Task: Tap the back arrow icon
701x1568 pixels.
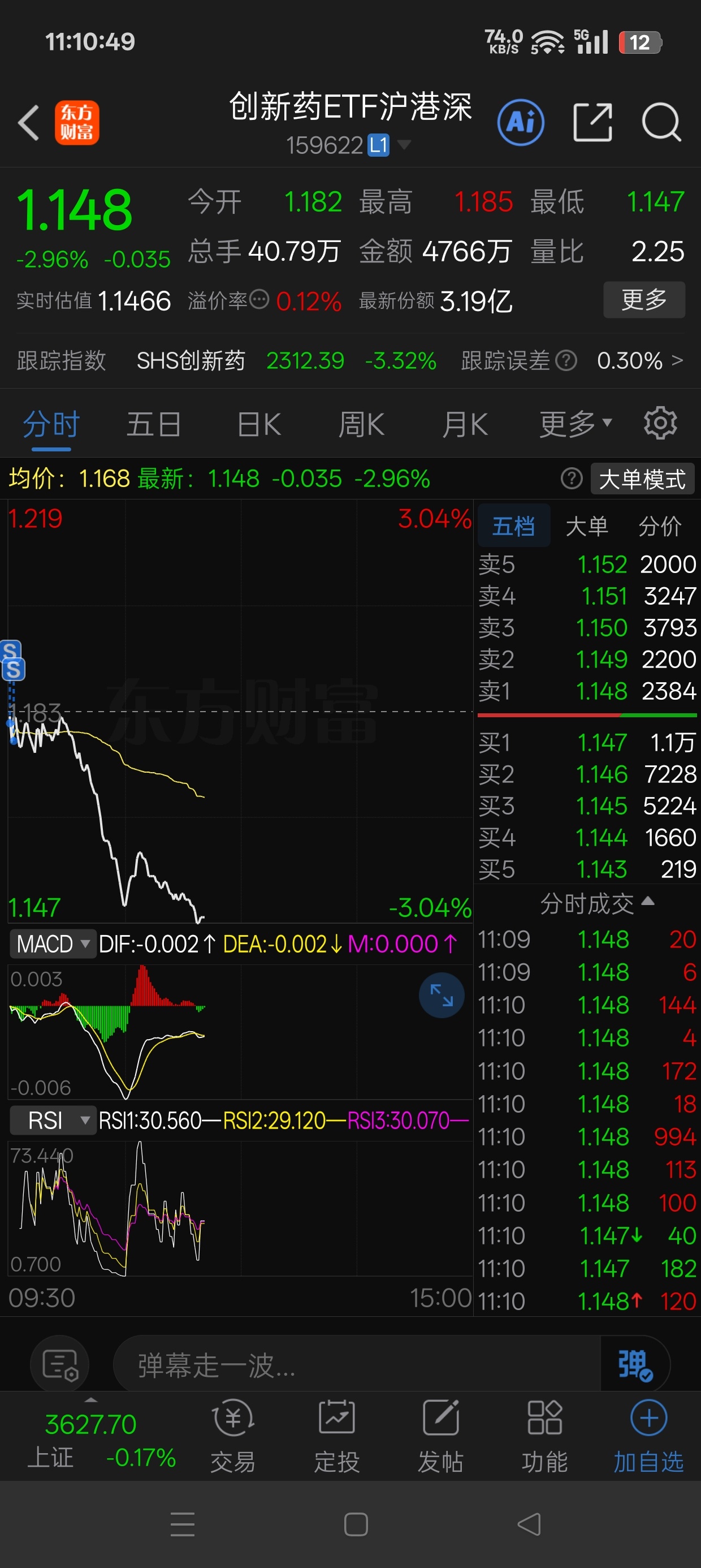Action: click(x=29, y=122)
